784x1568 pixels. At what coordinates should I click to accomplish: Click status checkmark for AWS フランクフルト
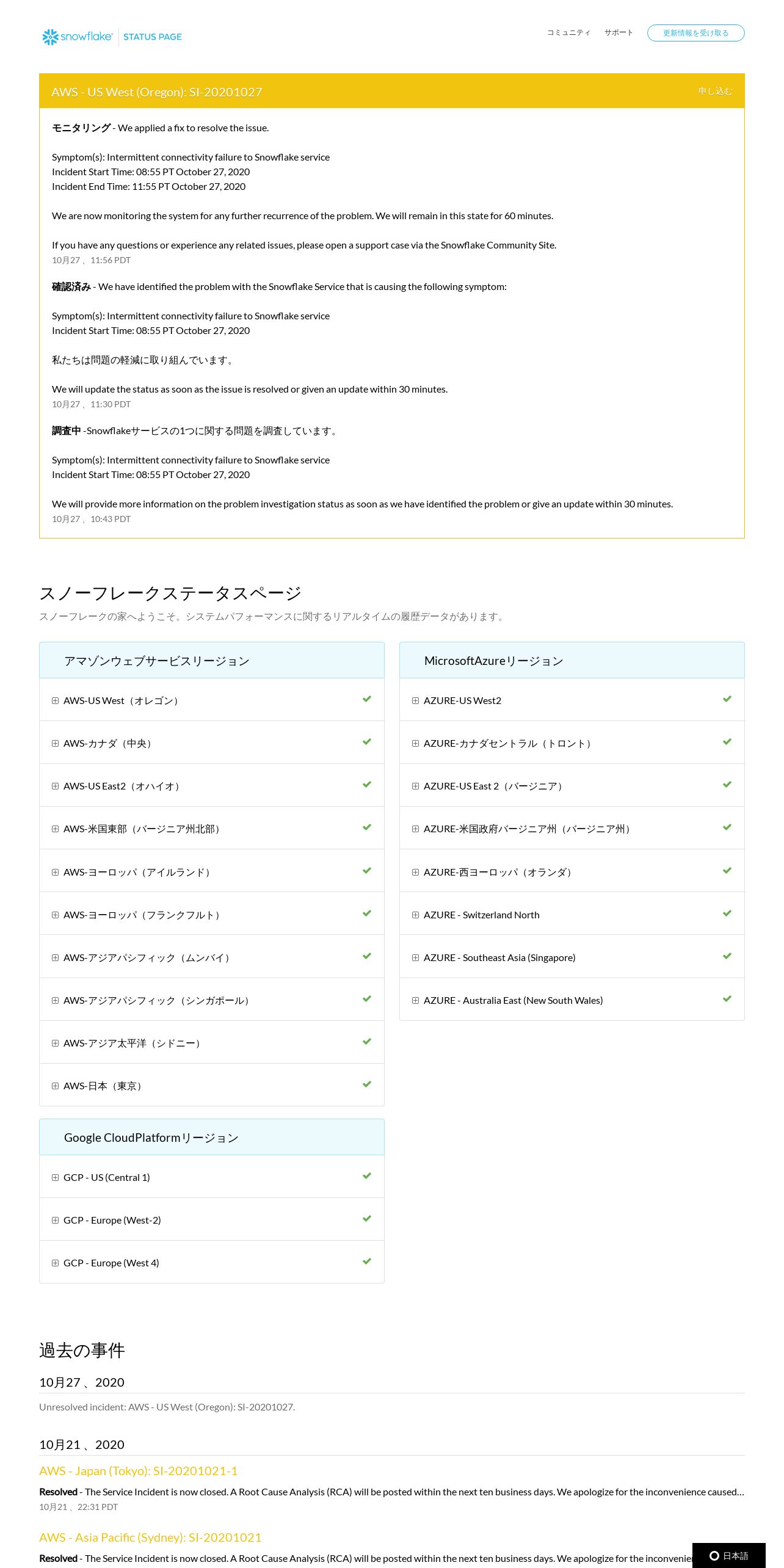click(367, 913)
